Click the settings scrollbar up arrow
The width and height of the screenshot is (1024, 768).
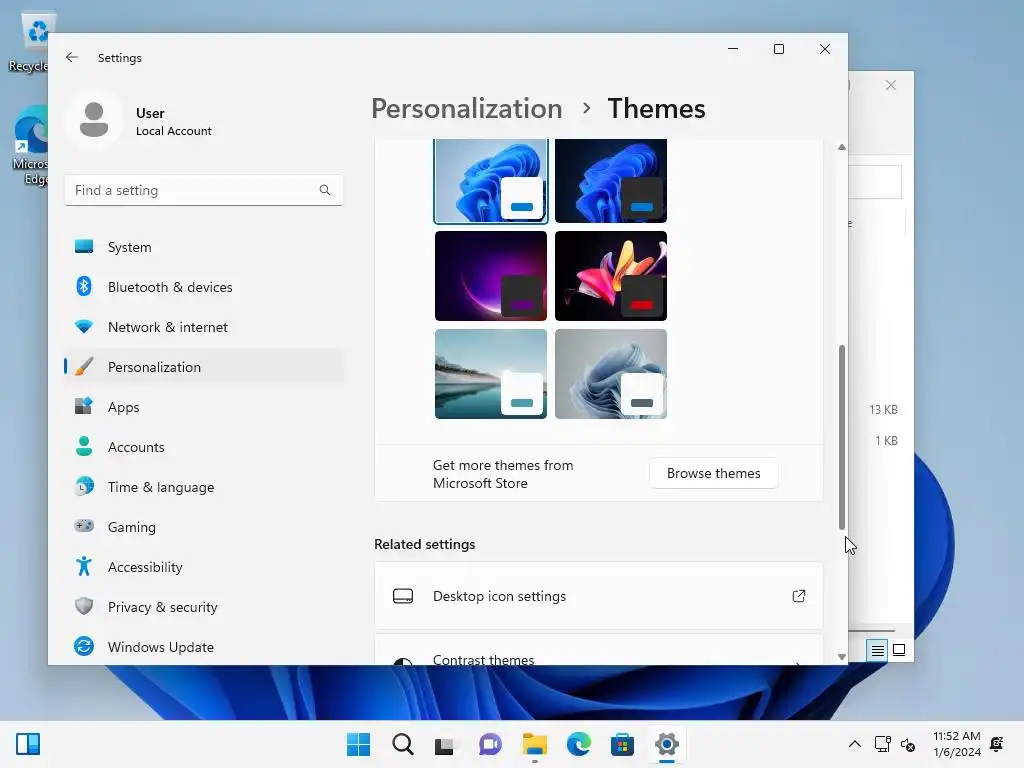[x=842, y=147]
